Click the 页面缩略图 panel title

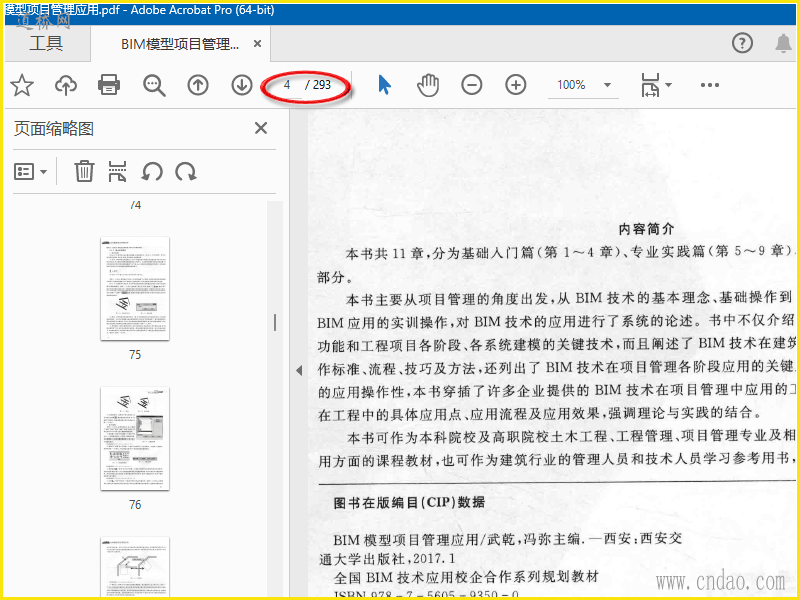point(54,129)
